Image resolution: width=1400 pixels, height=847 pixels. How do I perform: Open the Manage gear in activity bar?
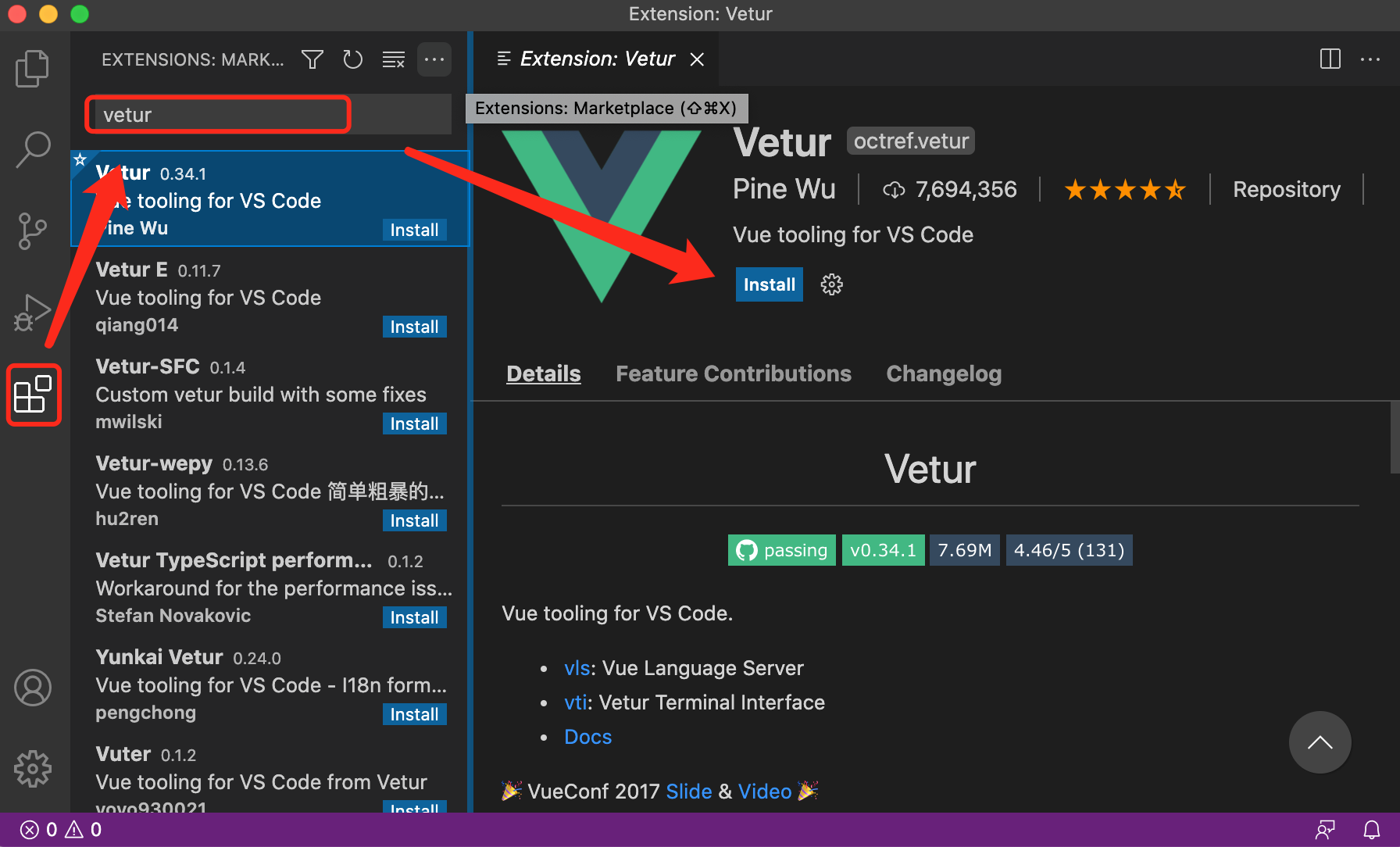pyautogui.click(x=33, y=769)
